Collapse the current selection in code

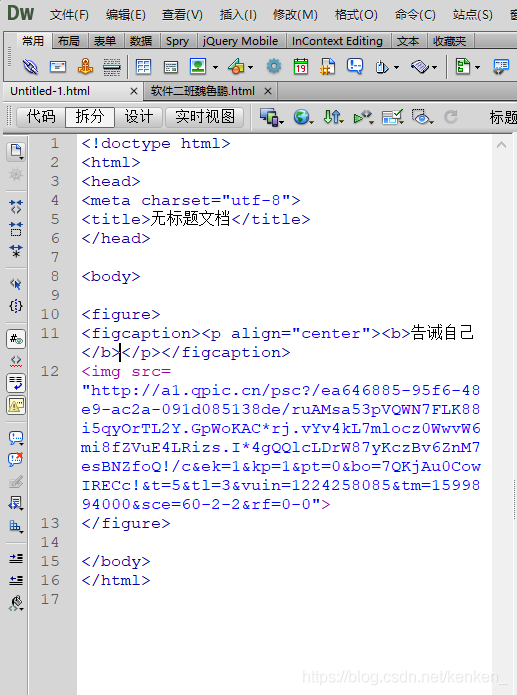point(16,229)
